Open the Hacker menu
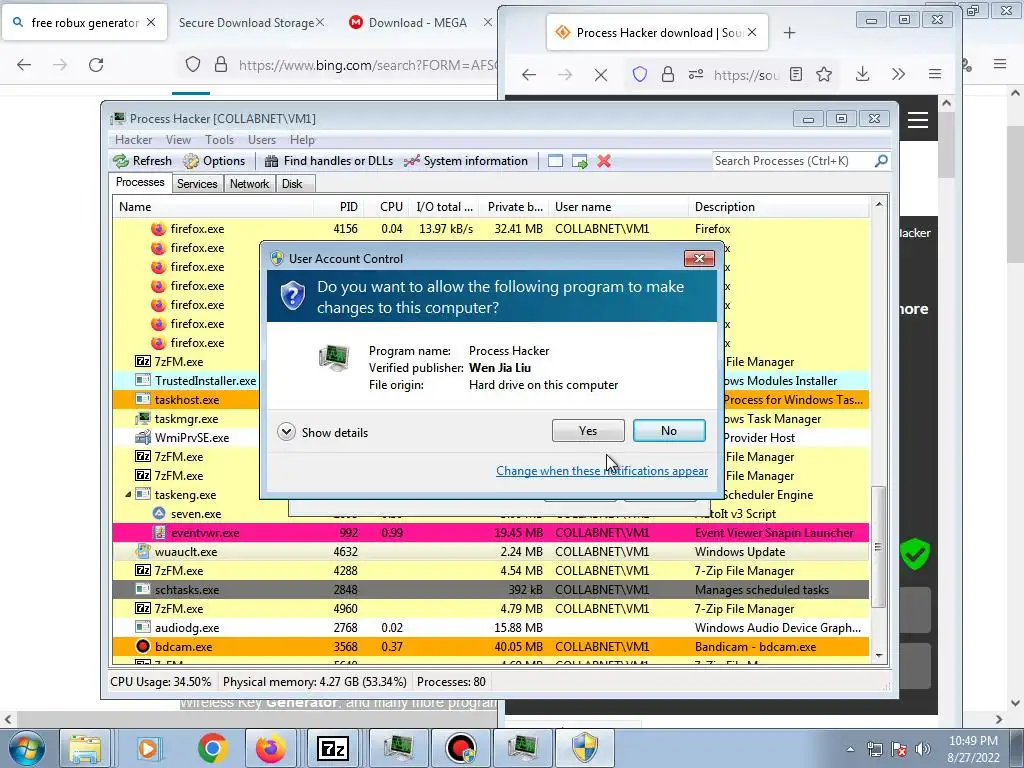Screen dimensions: 1024x768 point(133,140)
